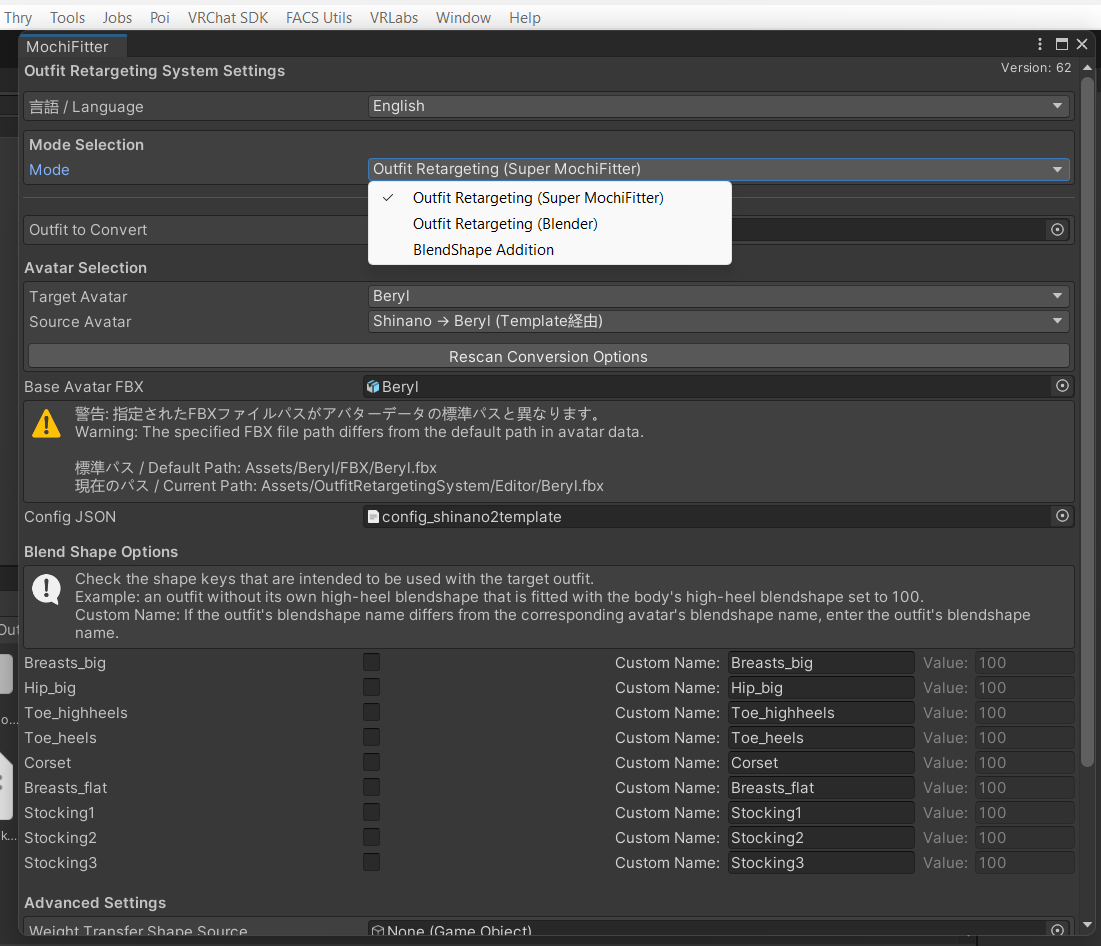This screenshot has width=1101, height=946.
Task: Open the Window menu
Action: (463, 18)
